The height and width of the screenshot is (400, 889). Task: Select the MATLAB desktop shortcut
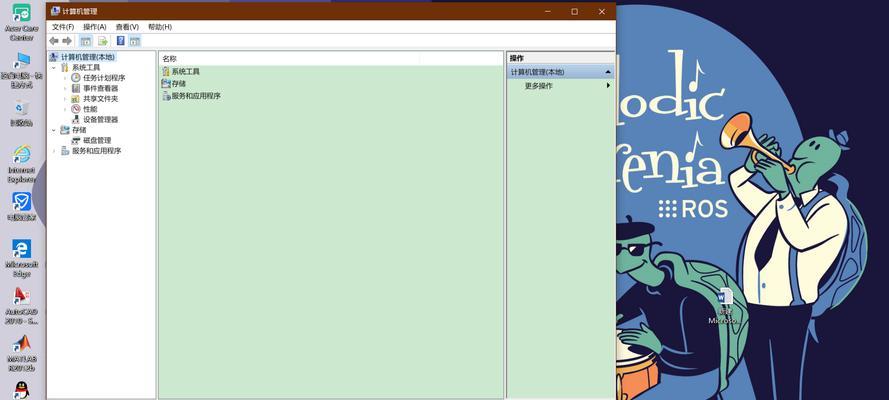[22, 353]
